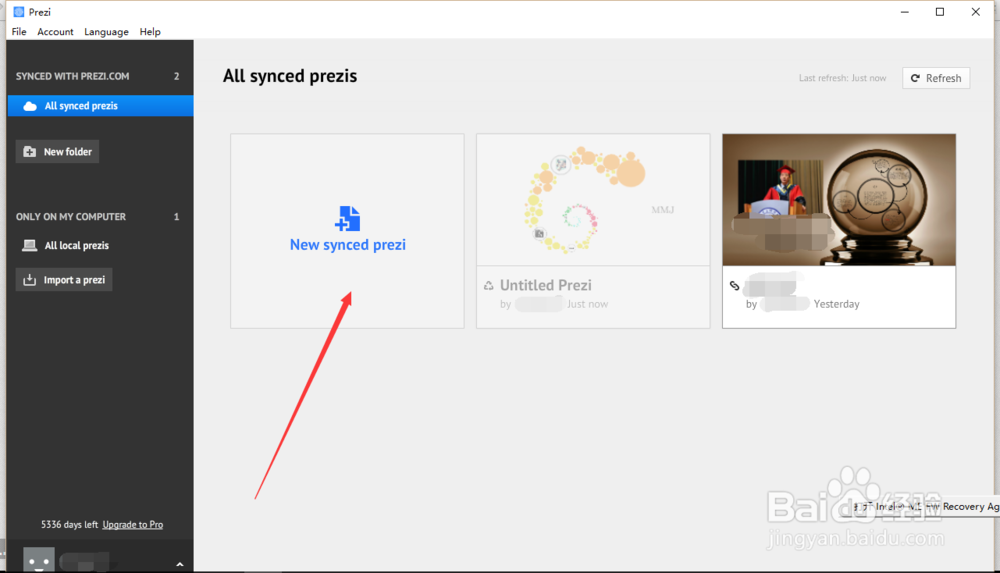Click the Untitled Prezi title text

pyautogui.click(x=546, y=285)
